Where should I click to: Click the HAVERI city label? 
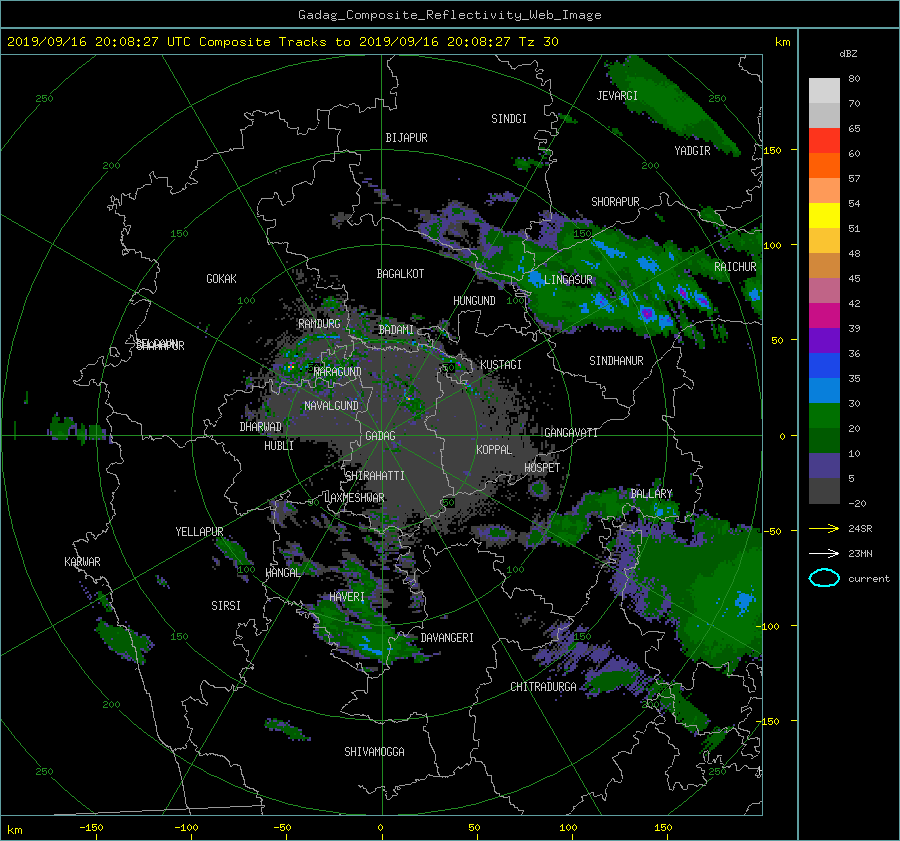pos(347,597)
